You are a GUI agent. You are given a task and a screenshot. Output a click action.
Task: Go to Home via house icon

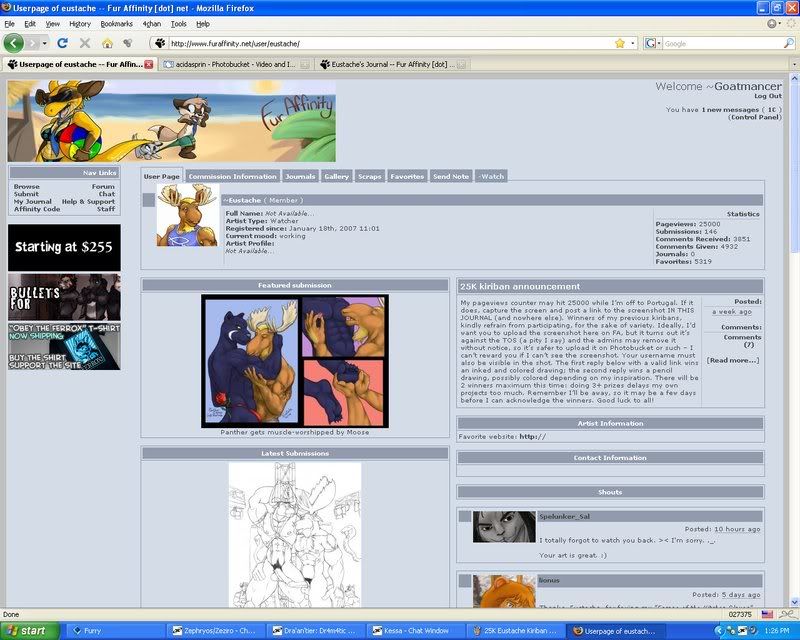coord(107,43)
